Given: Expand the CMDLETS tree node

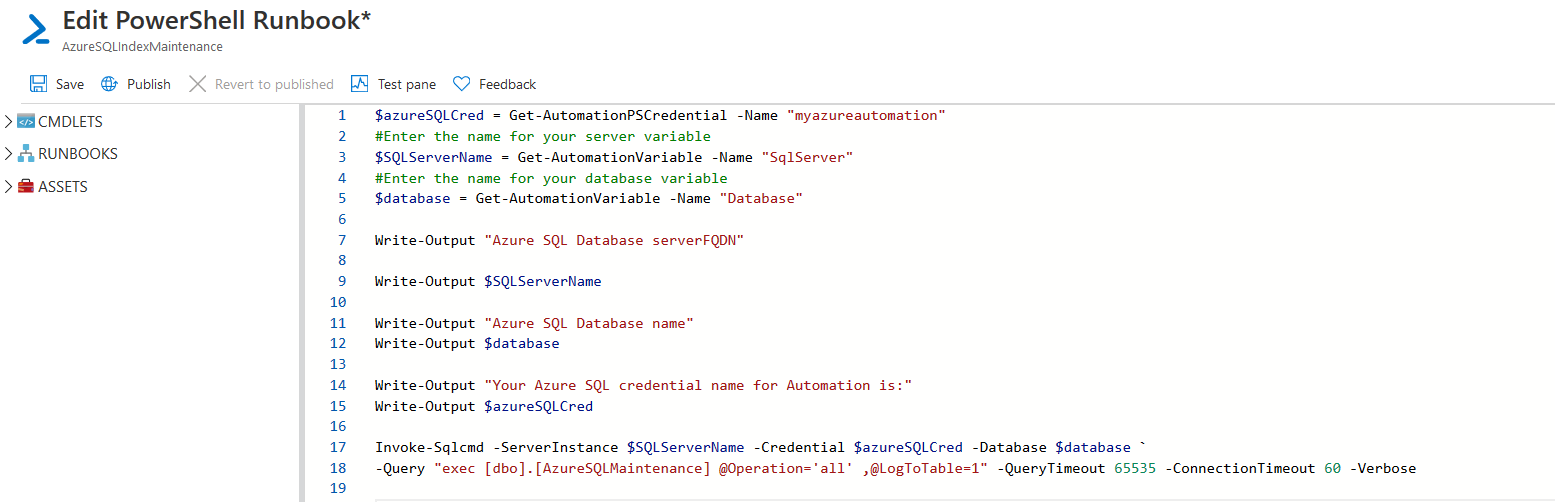Looking at the screenshot, I should click(9, 122).
